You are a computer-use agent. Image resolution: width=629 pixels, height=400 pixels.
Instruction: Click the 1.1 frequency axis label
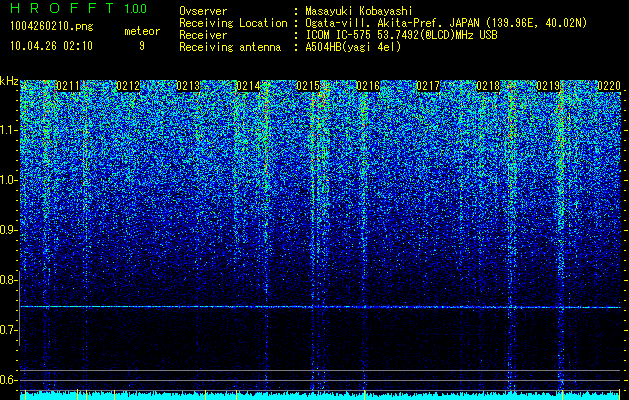[8, 130]
